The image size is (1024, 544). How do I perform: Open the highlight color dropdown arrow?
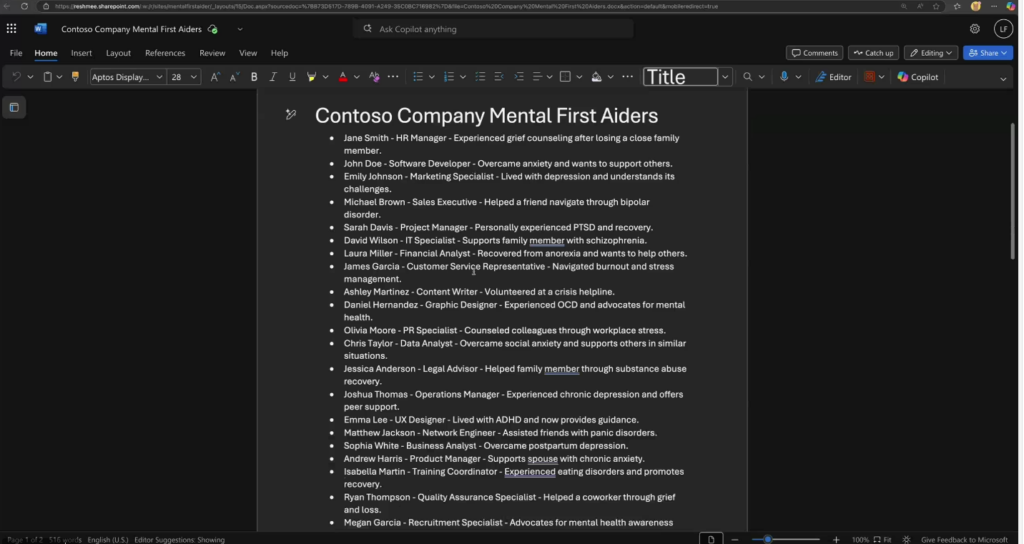(325, 77)
